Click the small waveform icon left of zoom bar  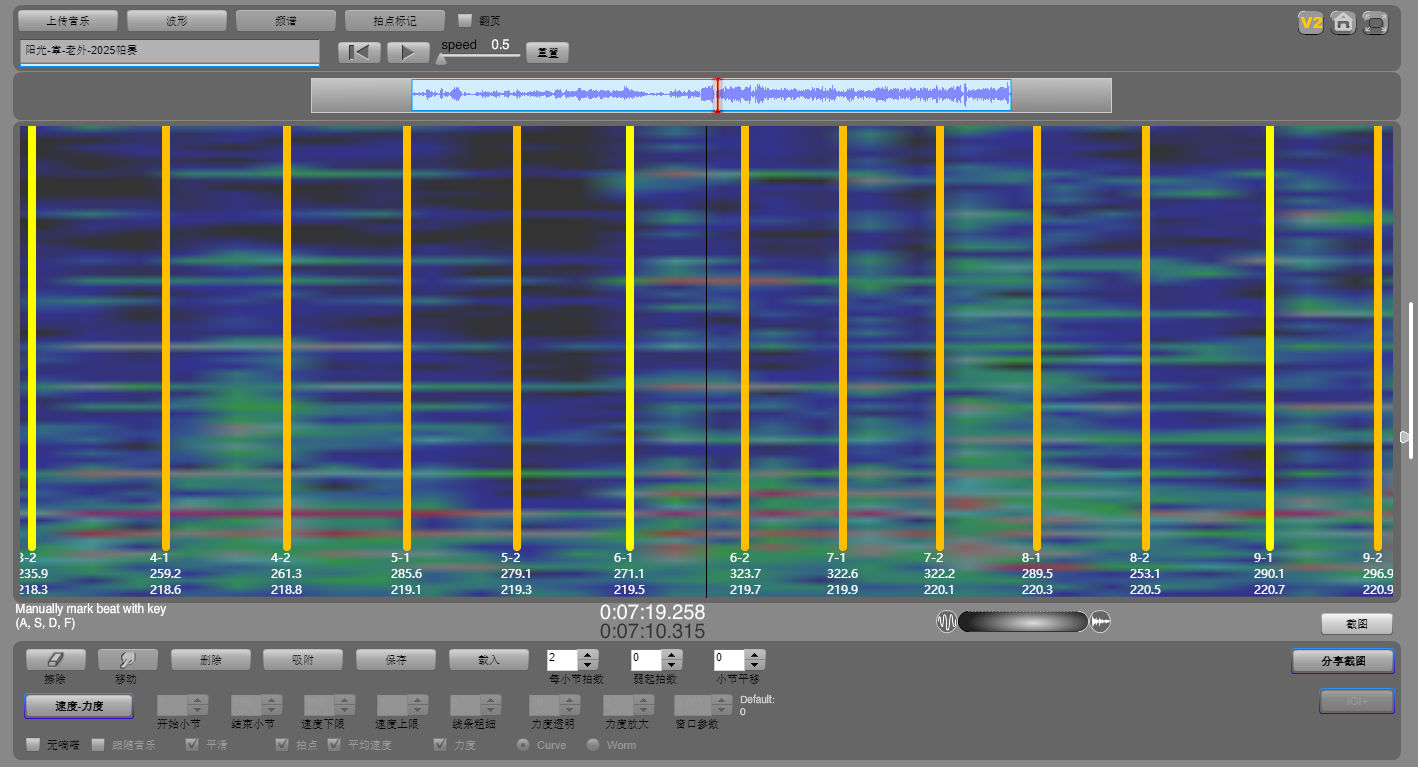[x=946, y=622]
